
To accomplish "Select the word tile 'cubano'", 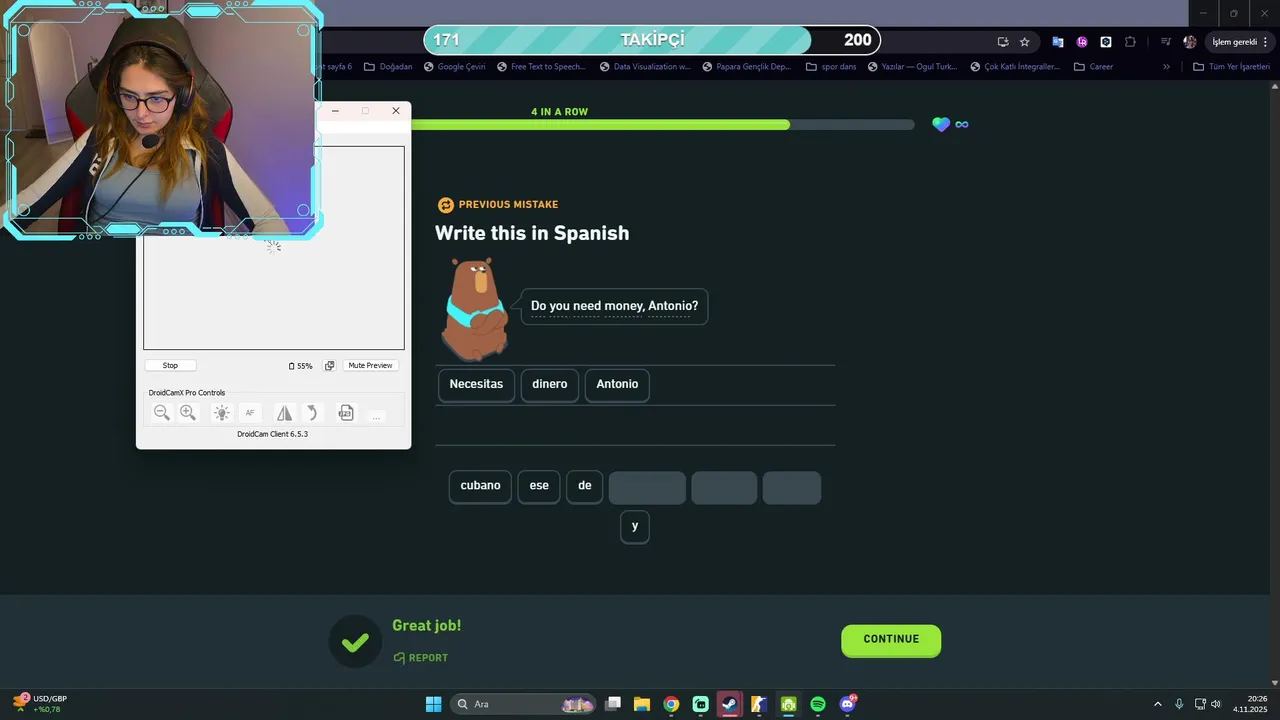I will (480, 486).
